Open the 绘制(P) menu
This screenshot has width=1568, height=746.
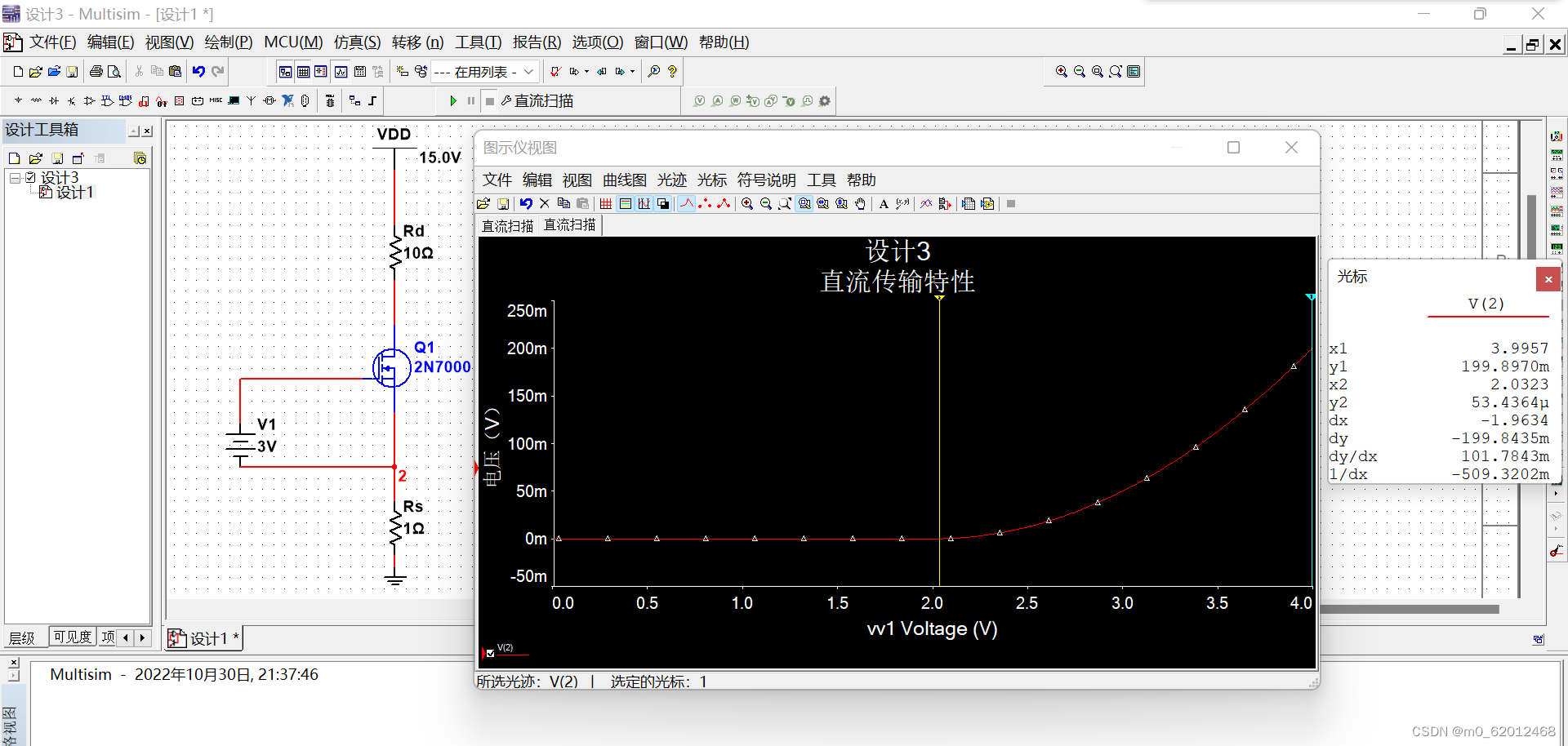pos(228,42)
